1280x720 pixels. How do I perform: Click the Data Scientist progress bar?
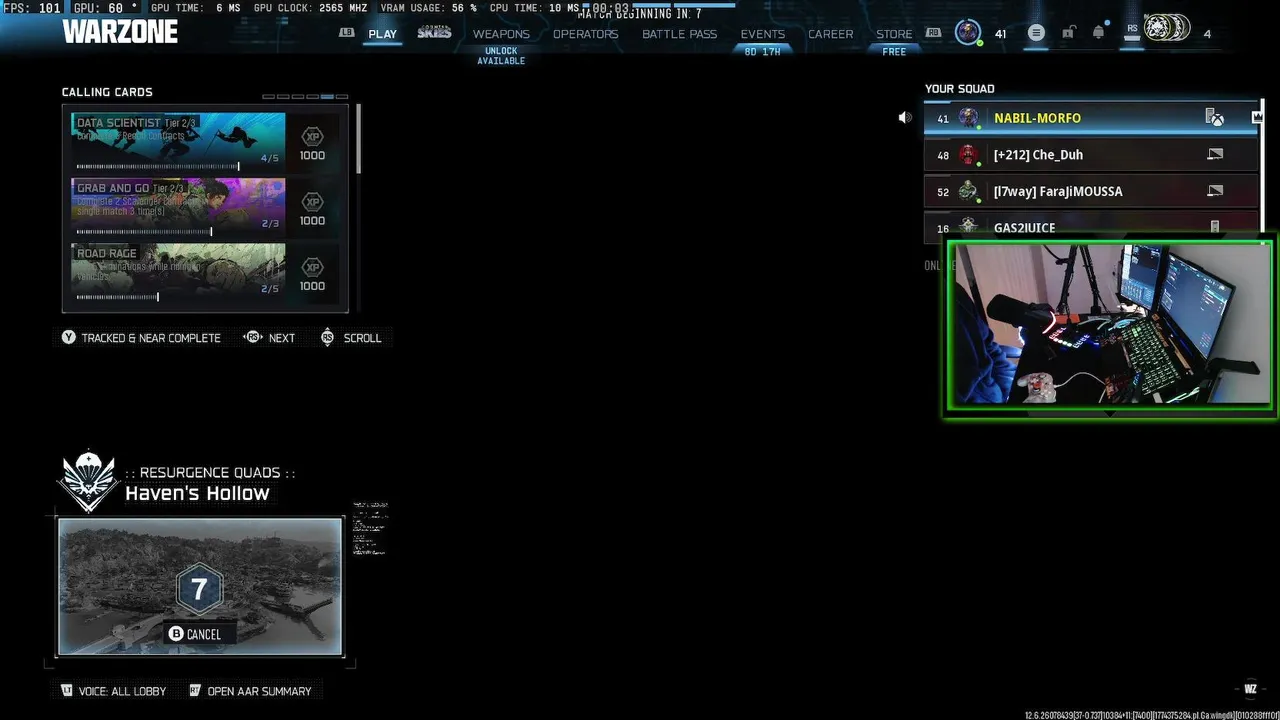click(158, 167)
